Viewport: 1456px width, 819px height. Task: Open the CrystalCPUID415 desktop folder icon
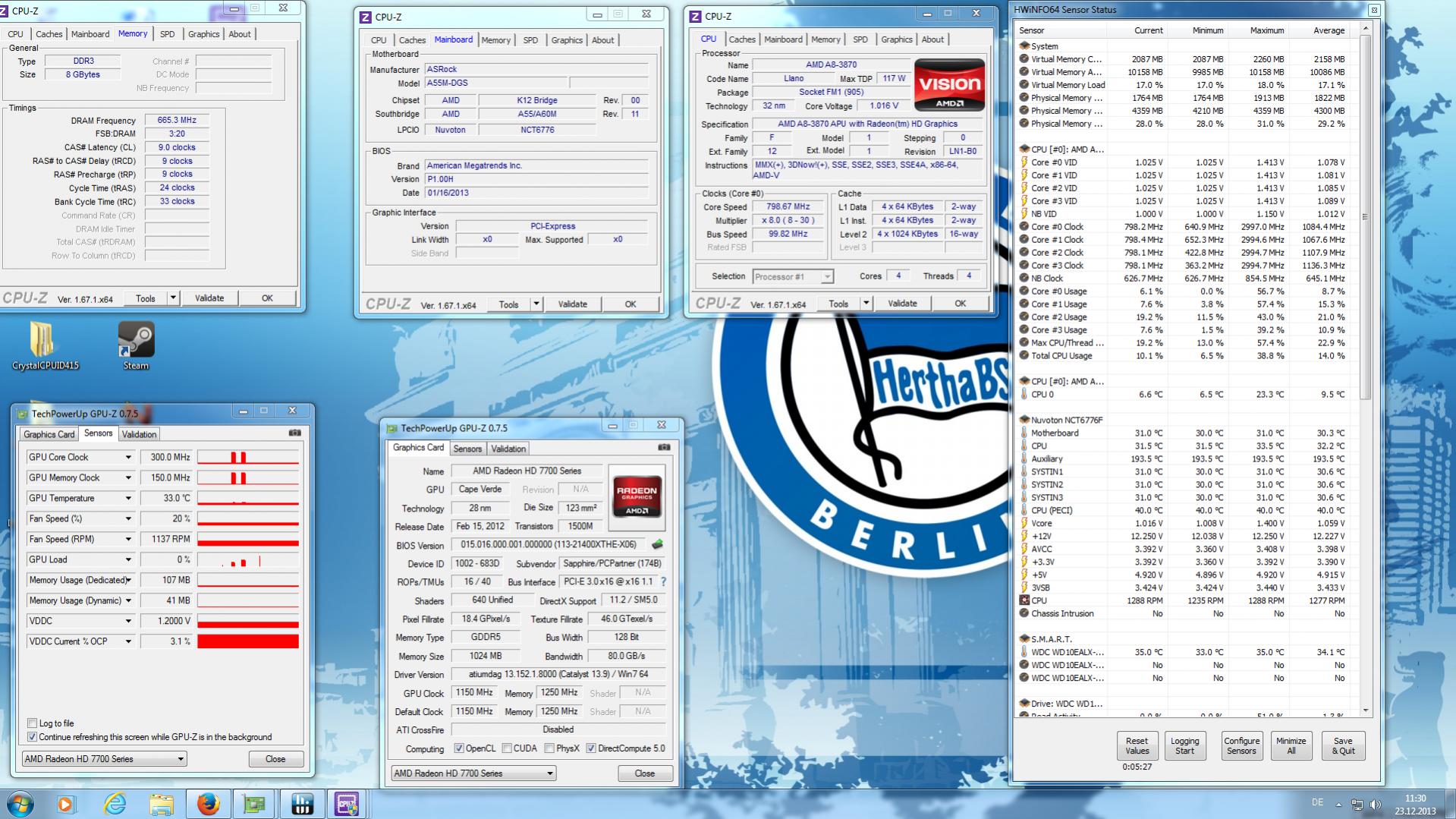pyautogui.click(x=45, y=346)
